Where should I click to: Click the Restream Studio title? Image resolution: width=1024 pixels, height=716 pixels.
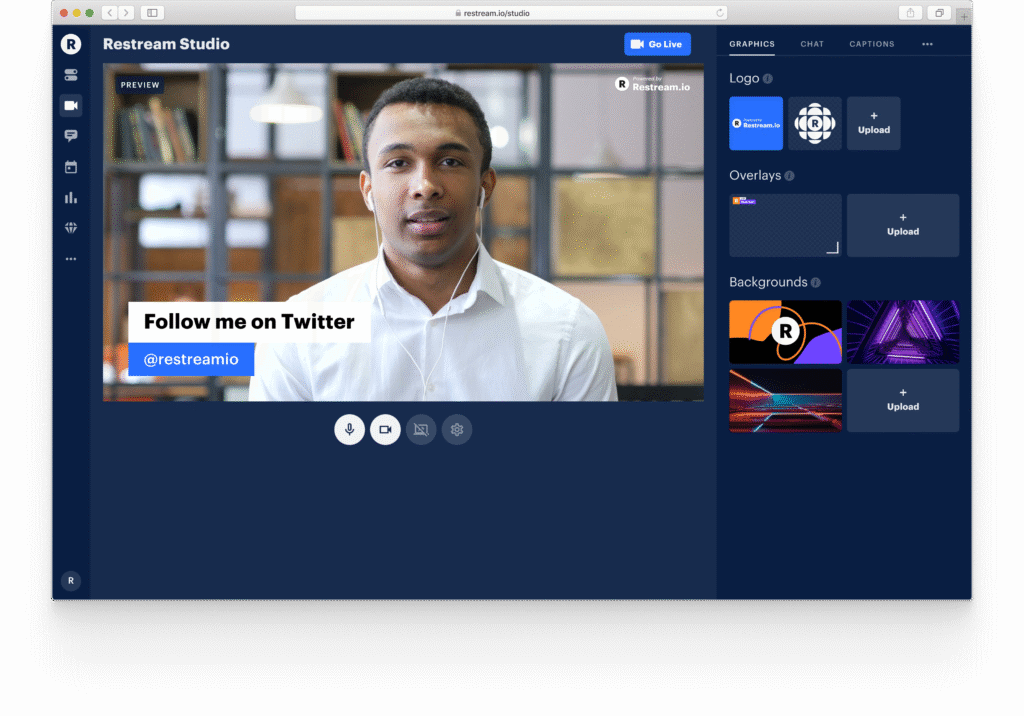166,44
